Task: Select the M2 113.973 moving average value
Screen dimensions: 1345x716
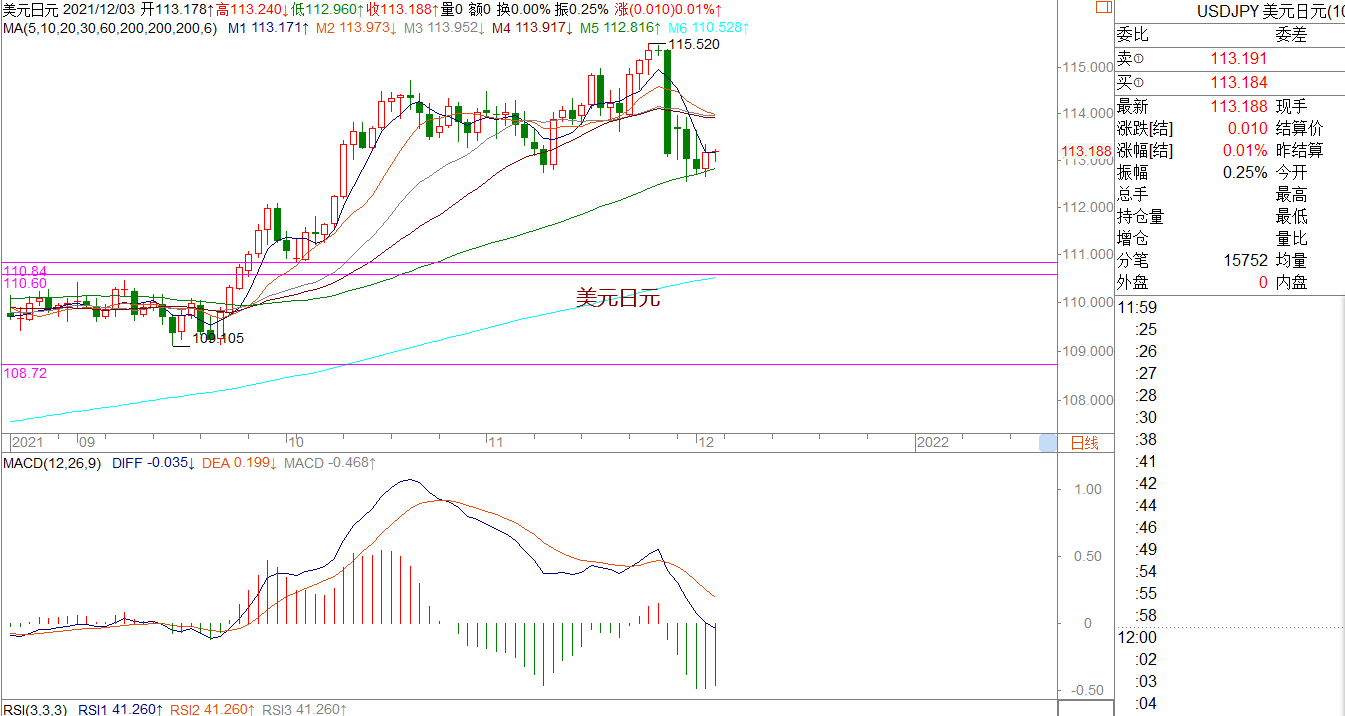Action: click(357, 27)
